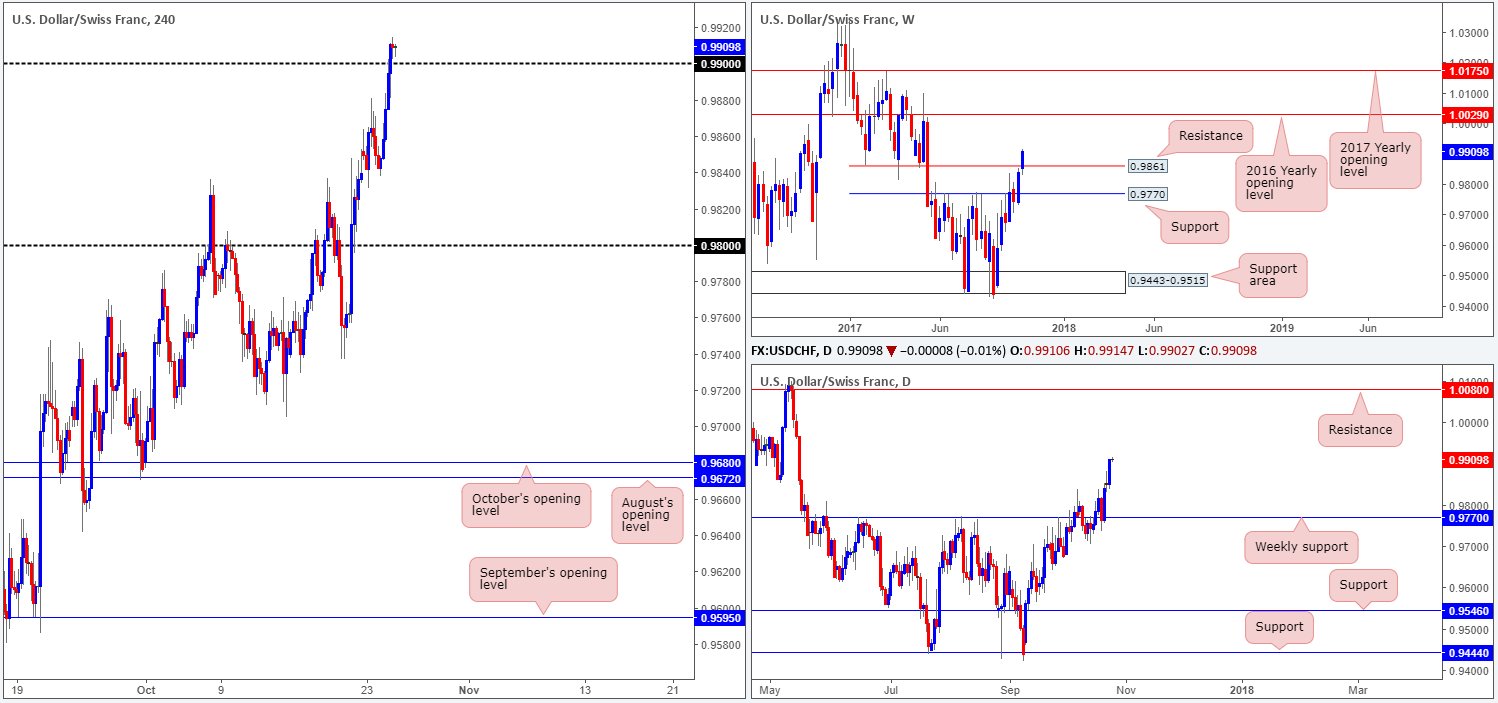Open the 'Support' callout pointing to 0.95460 line
This screenshot has width=1498, height=703.
(x=1363, y=585)
